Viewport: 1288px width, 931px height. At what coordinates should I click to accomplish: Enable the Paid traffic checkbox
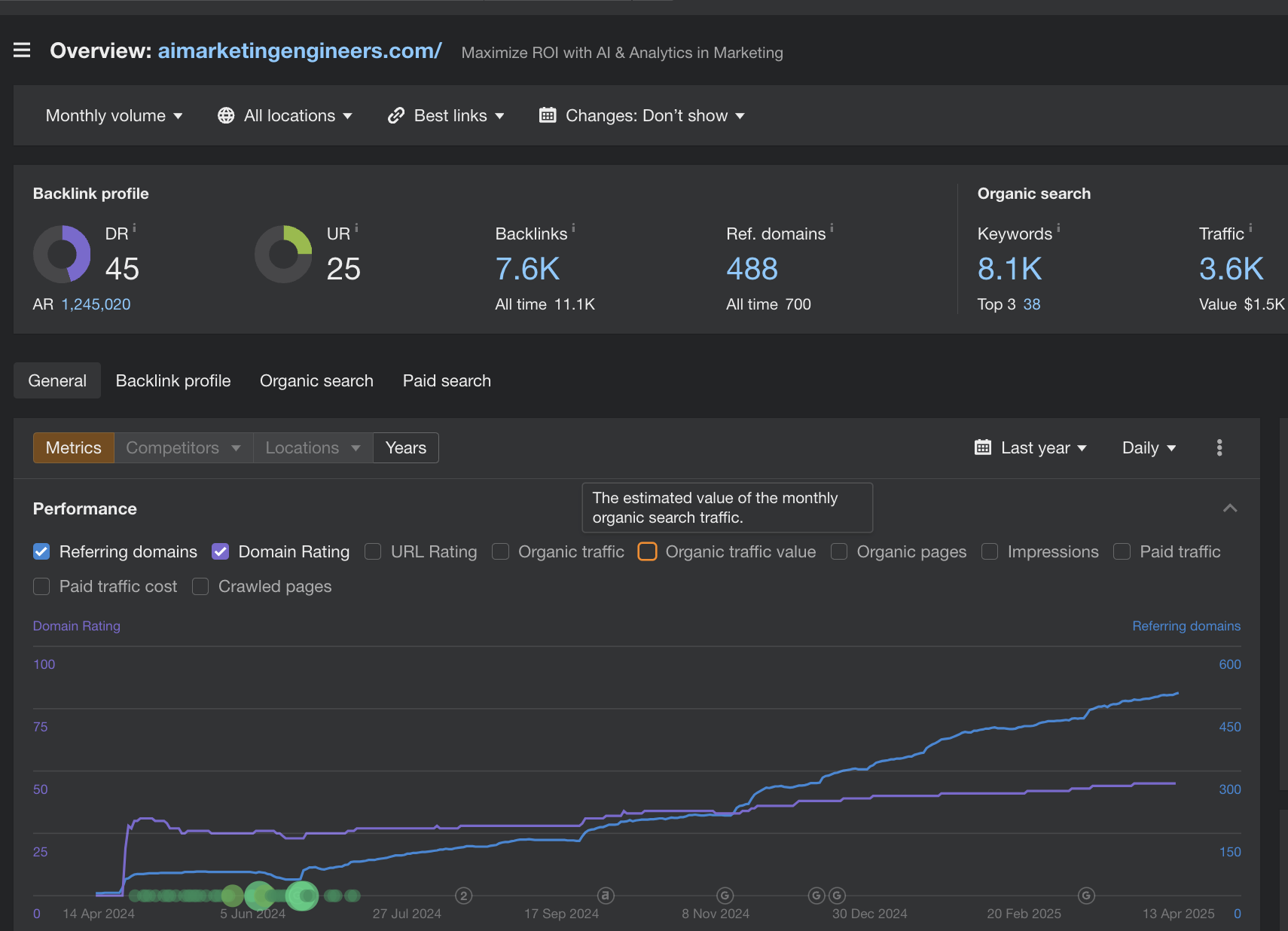[1122, 551]
